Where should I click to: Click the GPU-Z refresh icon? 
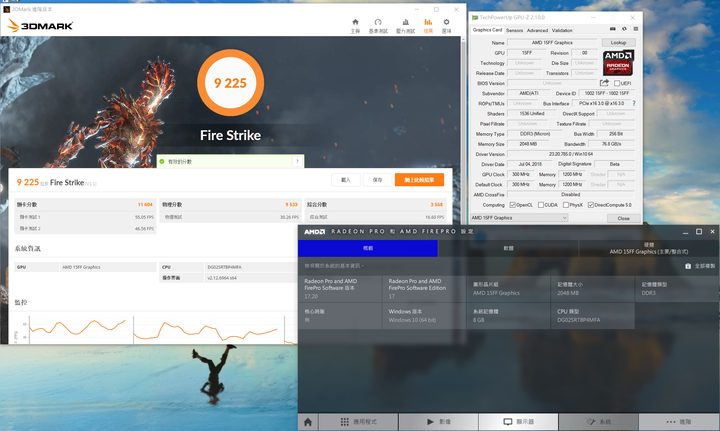point(624,29)
